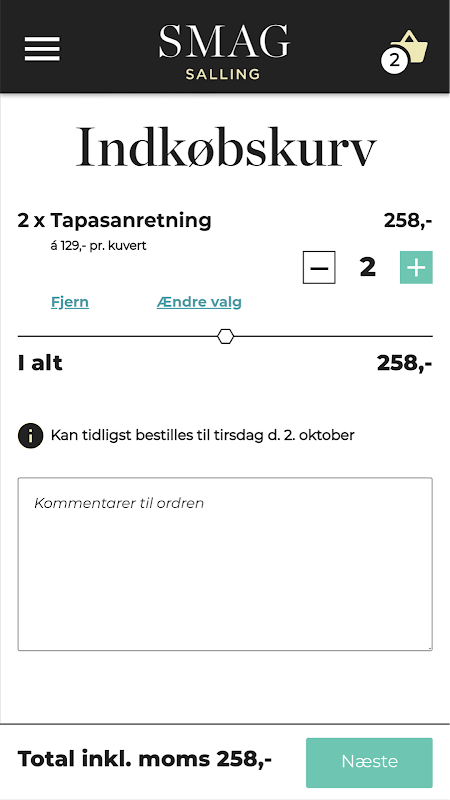Click the black info icon
This screenshot has width=450, height=800.
pyautogui.click(x=31, y=436)
